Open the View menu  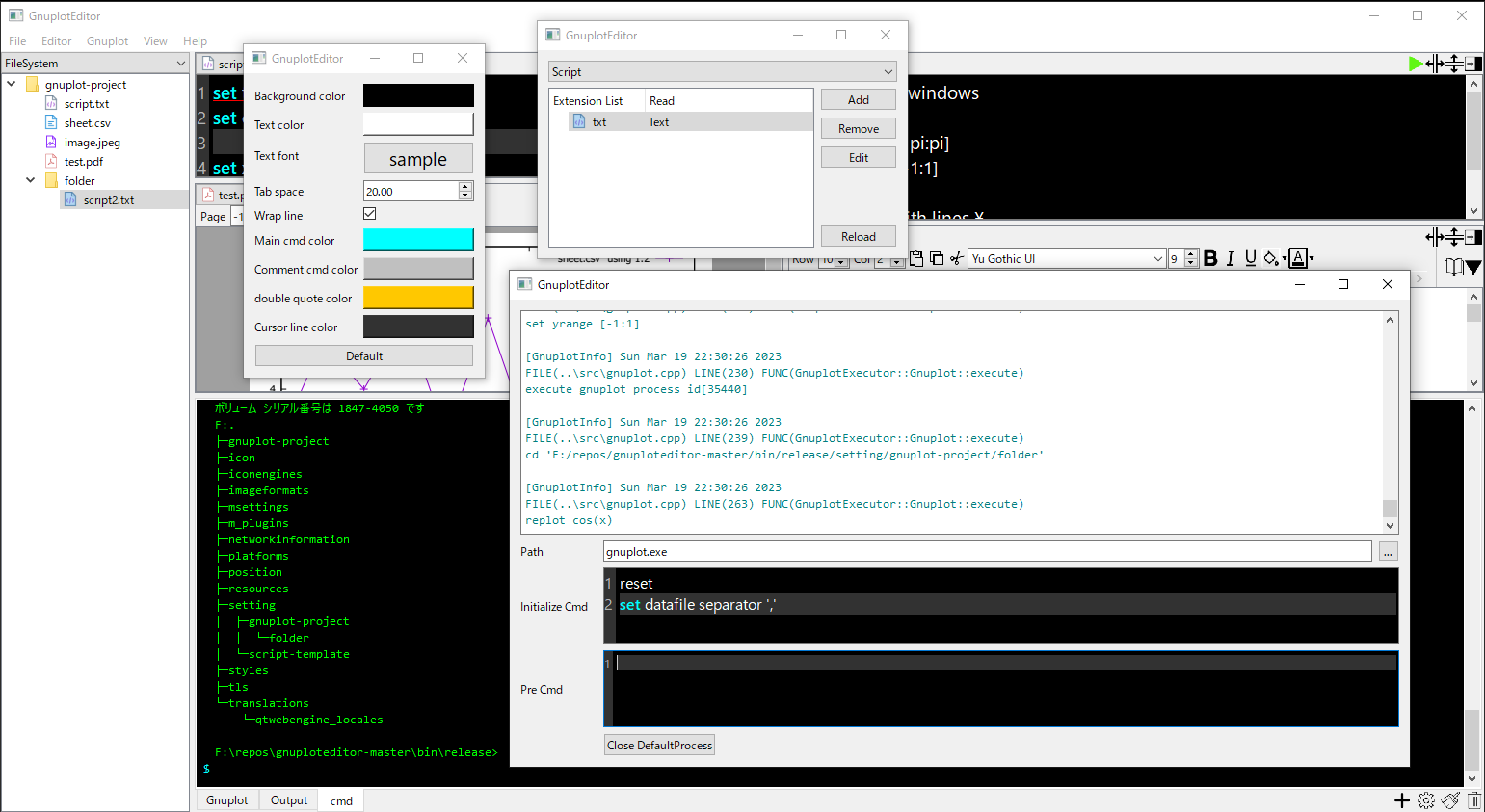155,41
